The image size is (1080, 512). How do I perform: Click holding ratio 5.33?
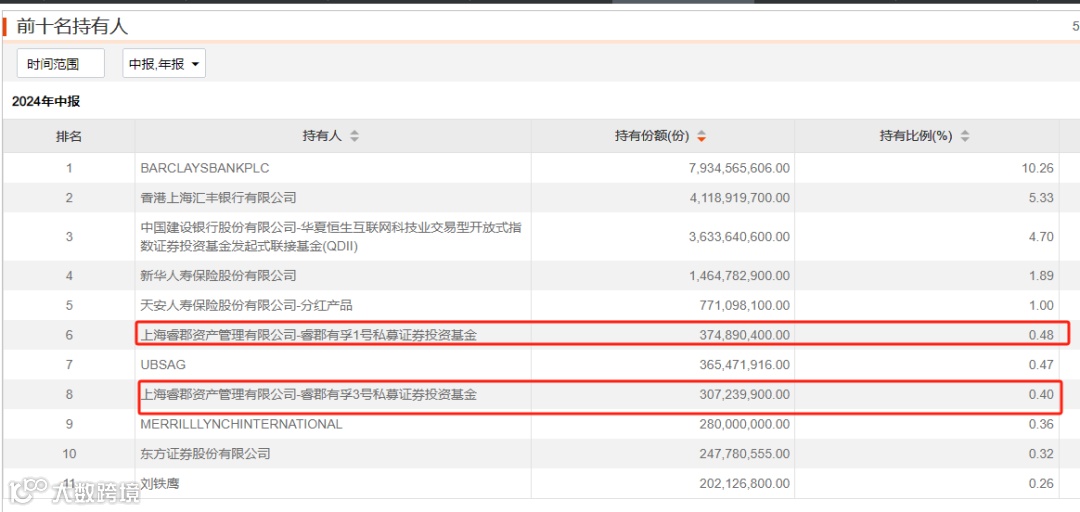tap(1041, 198)
